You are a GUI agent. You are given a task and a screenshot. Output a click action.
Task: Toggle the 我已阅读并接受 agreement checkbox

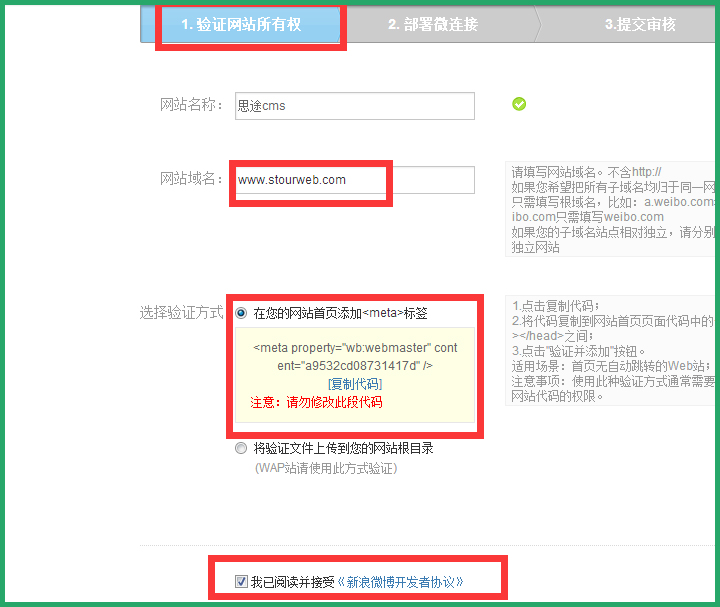pos(240,581)
